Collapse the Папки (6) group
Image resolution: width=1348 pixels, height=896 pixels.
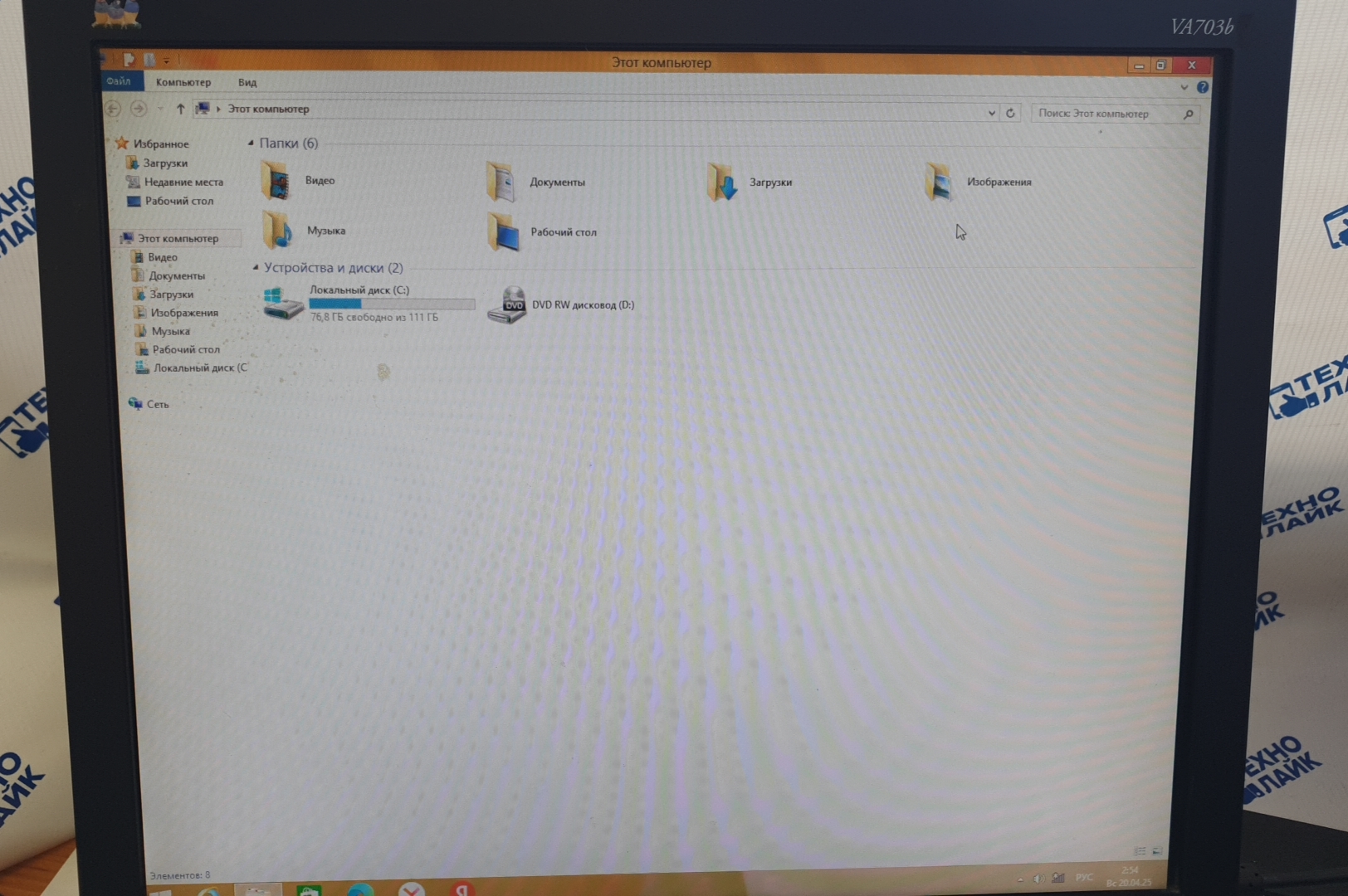(x=251, y=144)
